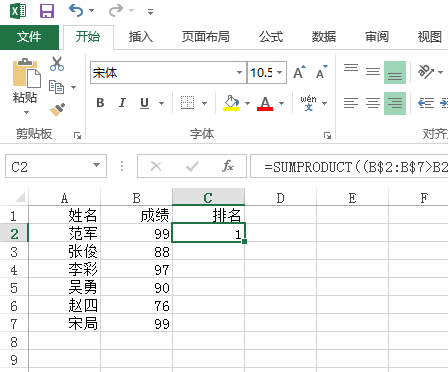The width and height of the screenshot is (448, 372).
Task: Switch to the 插入 ribbon tab
Action: point(141,37)
